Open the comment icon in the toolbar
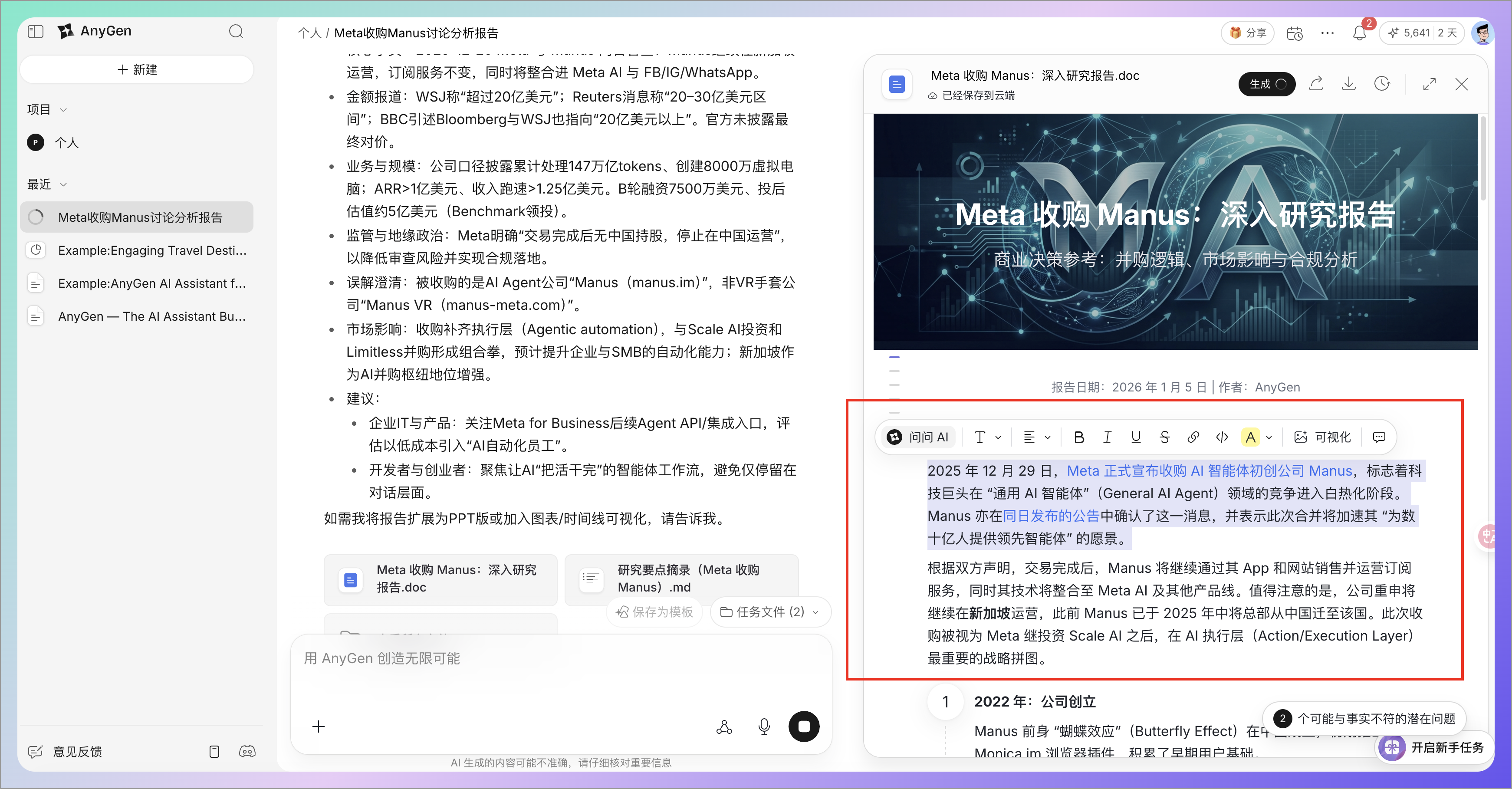The width and height of the screenshot is (1512, 789). coord(1379,437)
